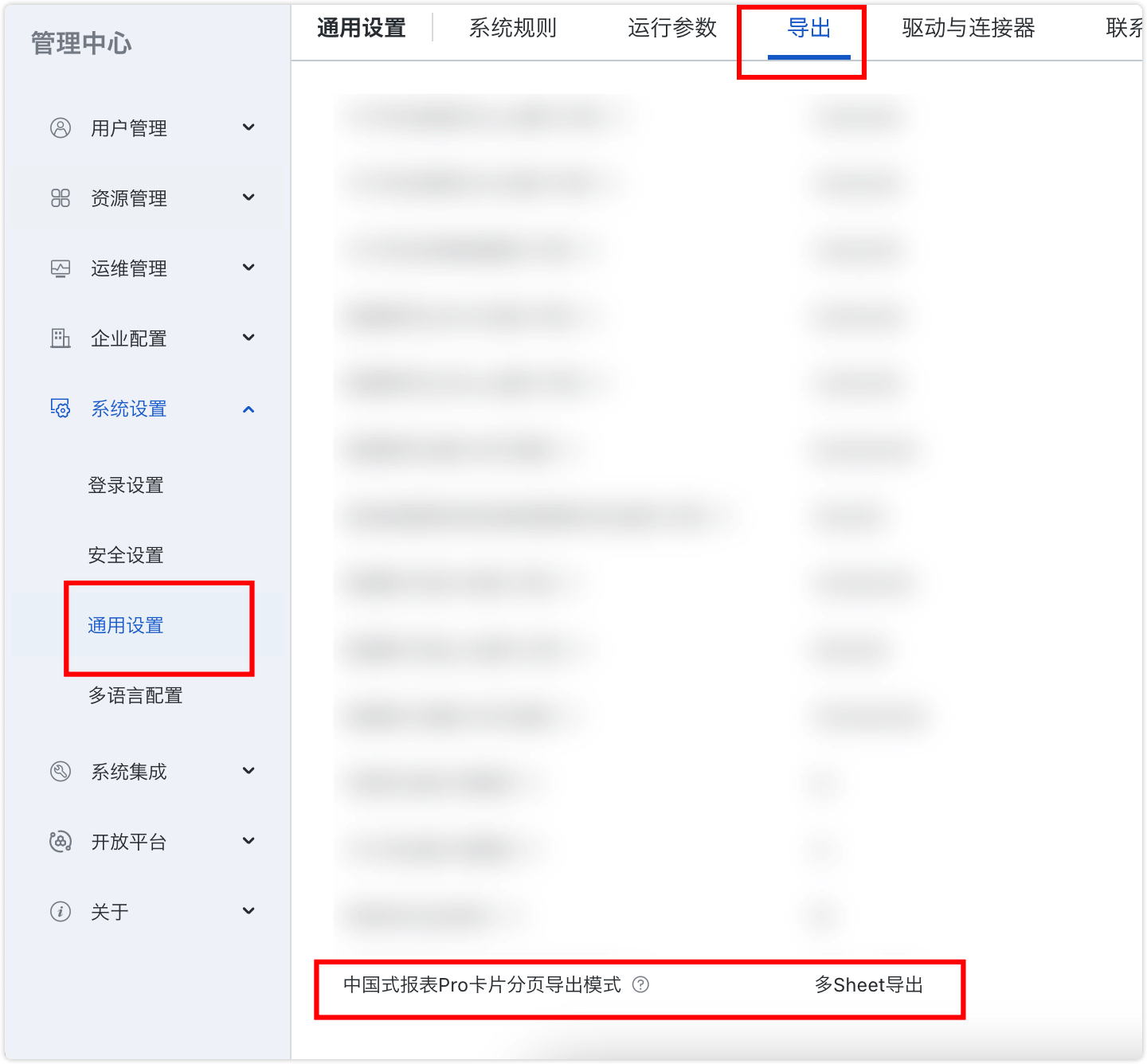This screenshot has height=1064, width=1147.
Task: Click the 开放平台 menu label
Action: click(x=129, y=842)
